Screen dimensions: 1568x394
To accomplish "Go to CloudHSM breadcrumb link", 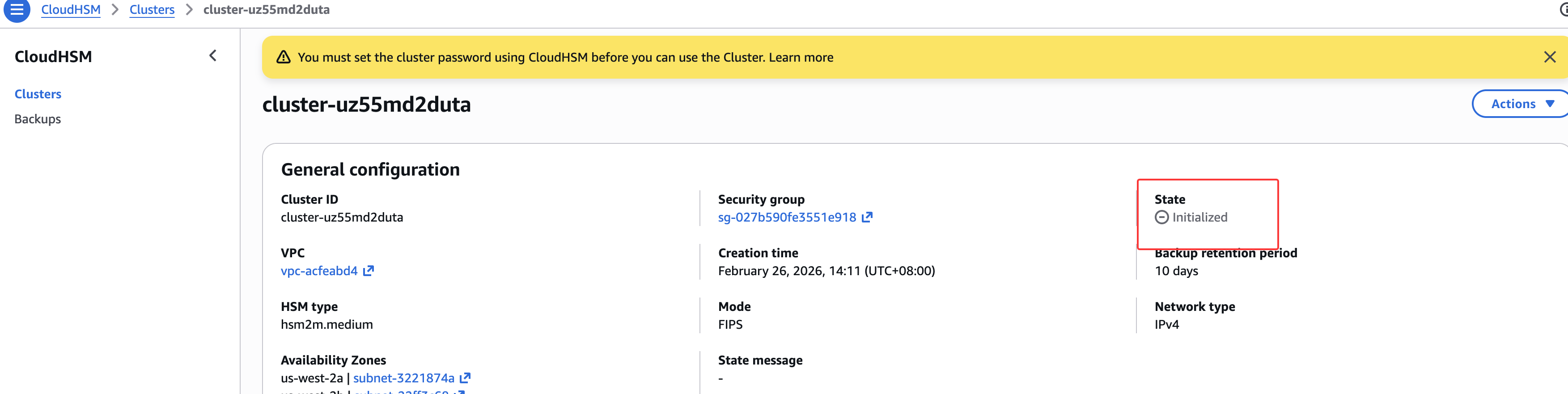I will click(71, 10).
